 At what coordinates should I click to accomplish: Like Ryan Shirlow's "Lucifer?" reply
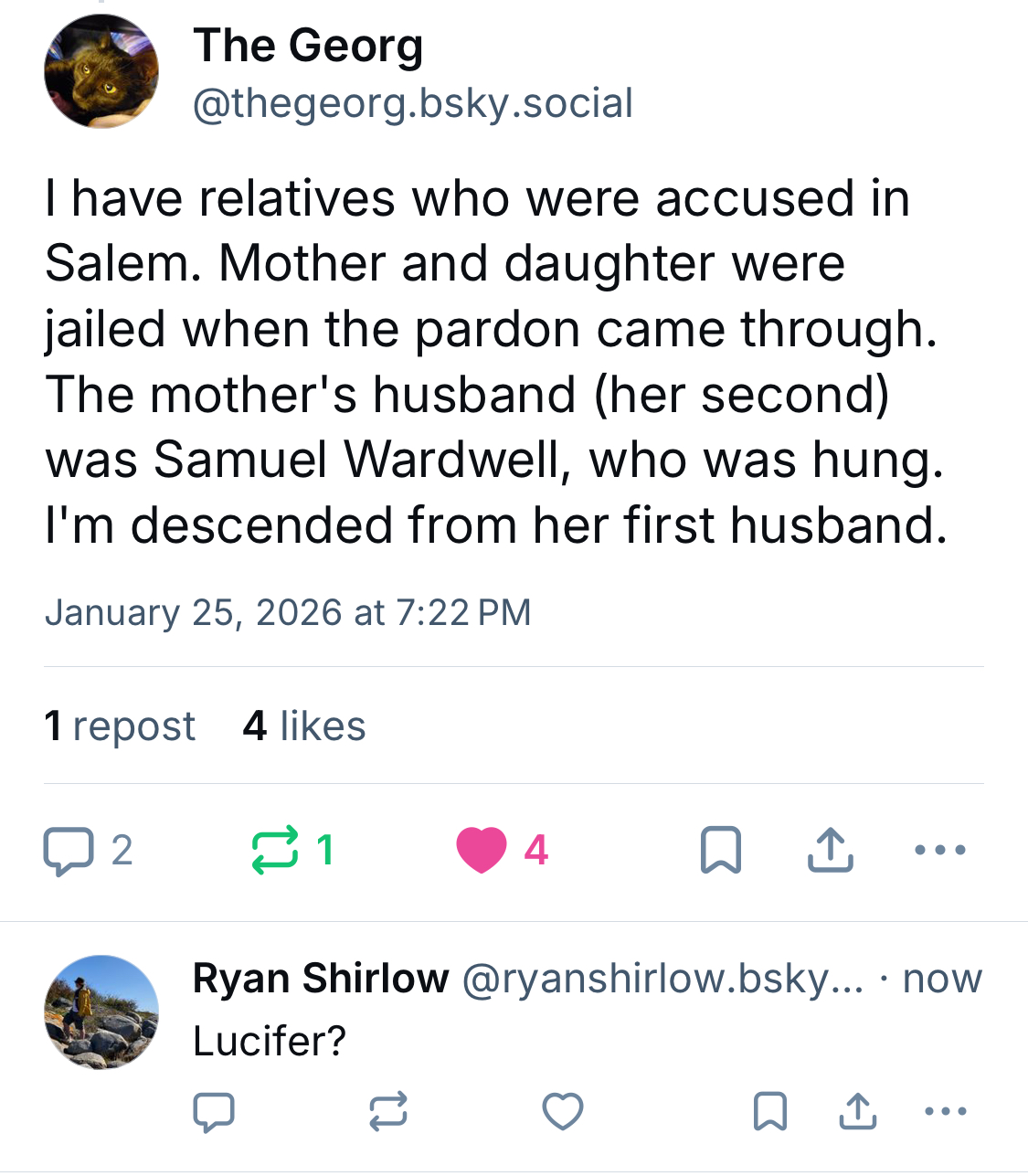562,1112
